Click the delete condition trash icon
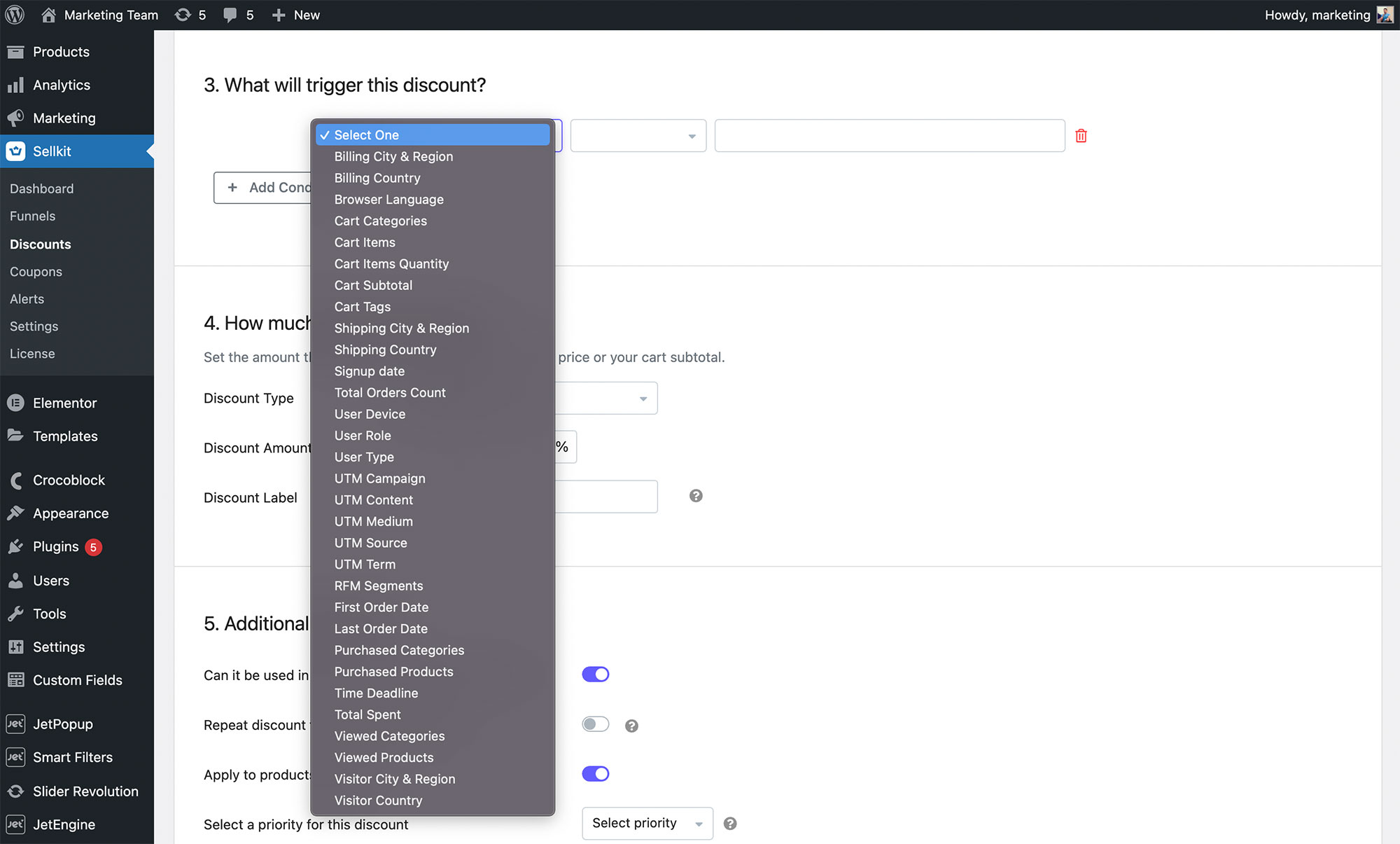1400x844 pixels. pos(1081,135)
